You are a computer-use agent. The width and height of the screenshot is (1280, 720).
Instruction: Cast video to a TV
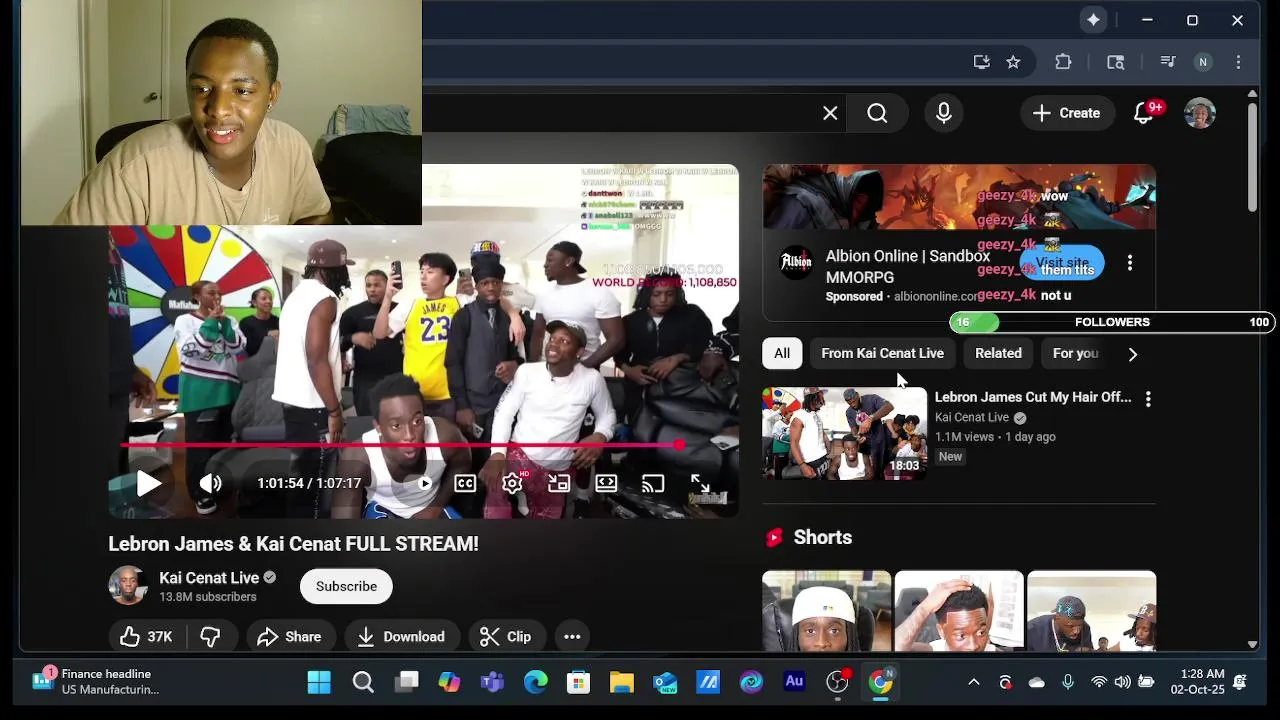(x=653, y=484)
